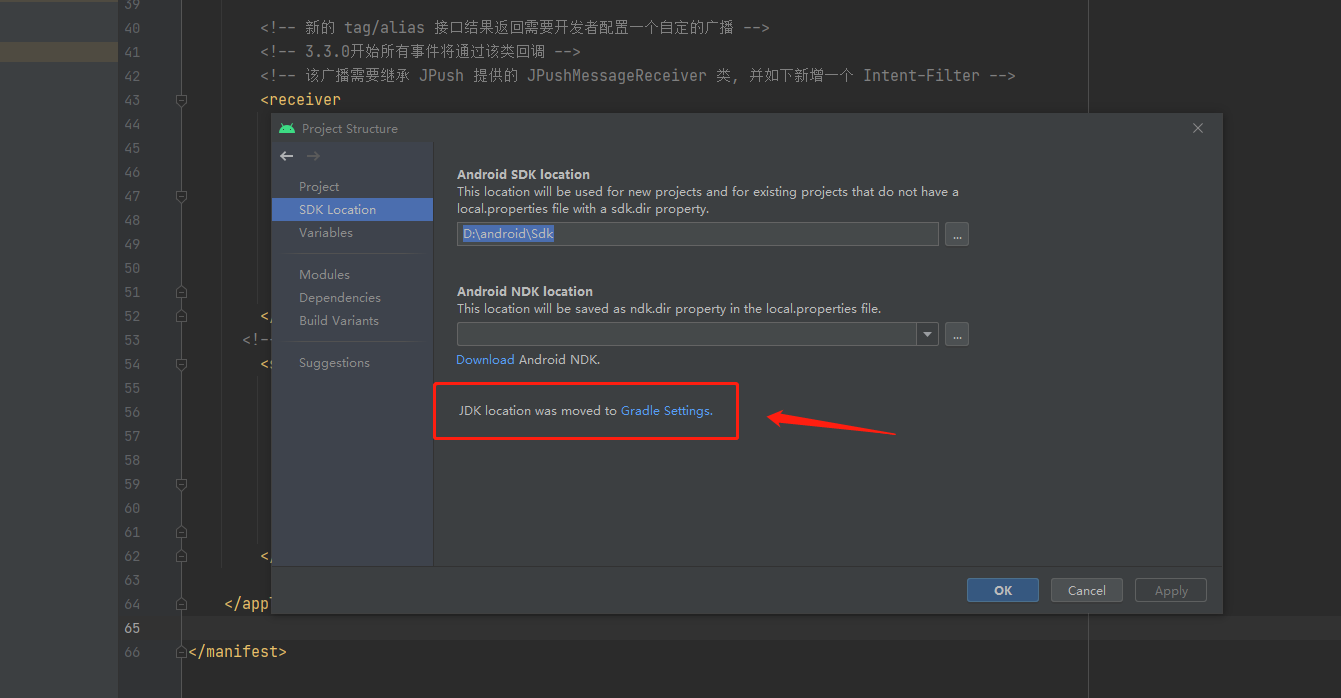Expand the folded code region at line 51
1341x698 pixels.
click(x=181, y=292)
